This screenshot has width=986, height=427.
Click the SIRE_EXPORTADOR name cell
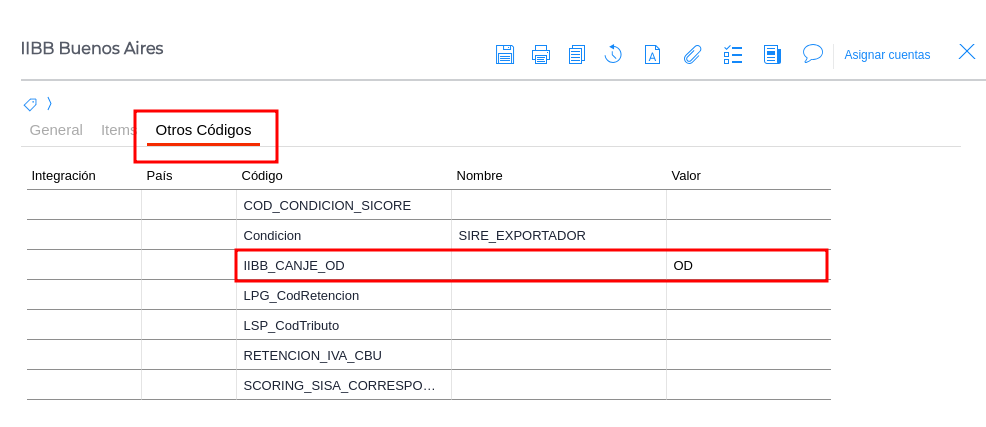pyautogui.click(x=557, y=235)
